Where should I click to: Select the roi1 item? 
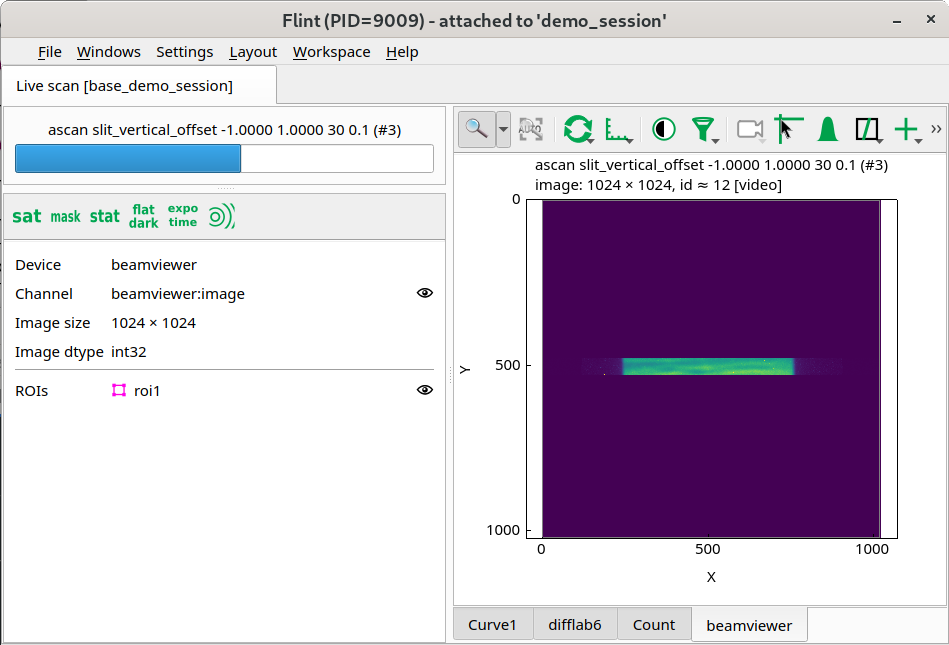point(137,391)
